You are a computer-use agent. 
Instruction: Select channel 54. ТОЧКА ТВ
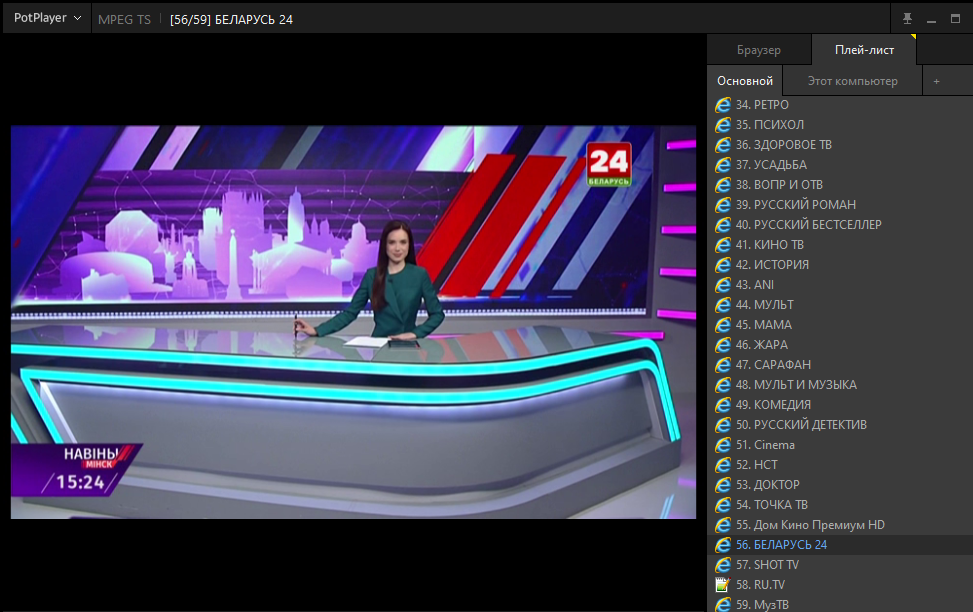point(840,505)
